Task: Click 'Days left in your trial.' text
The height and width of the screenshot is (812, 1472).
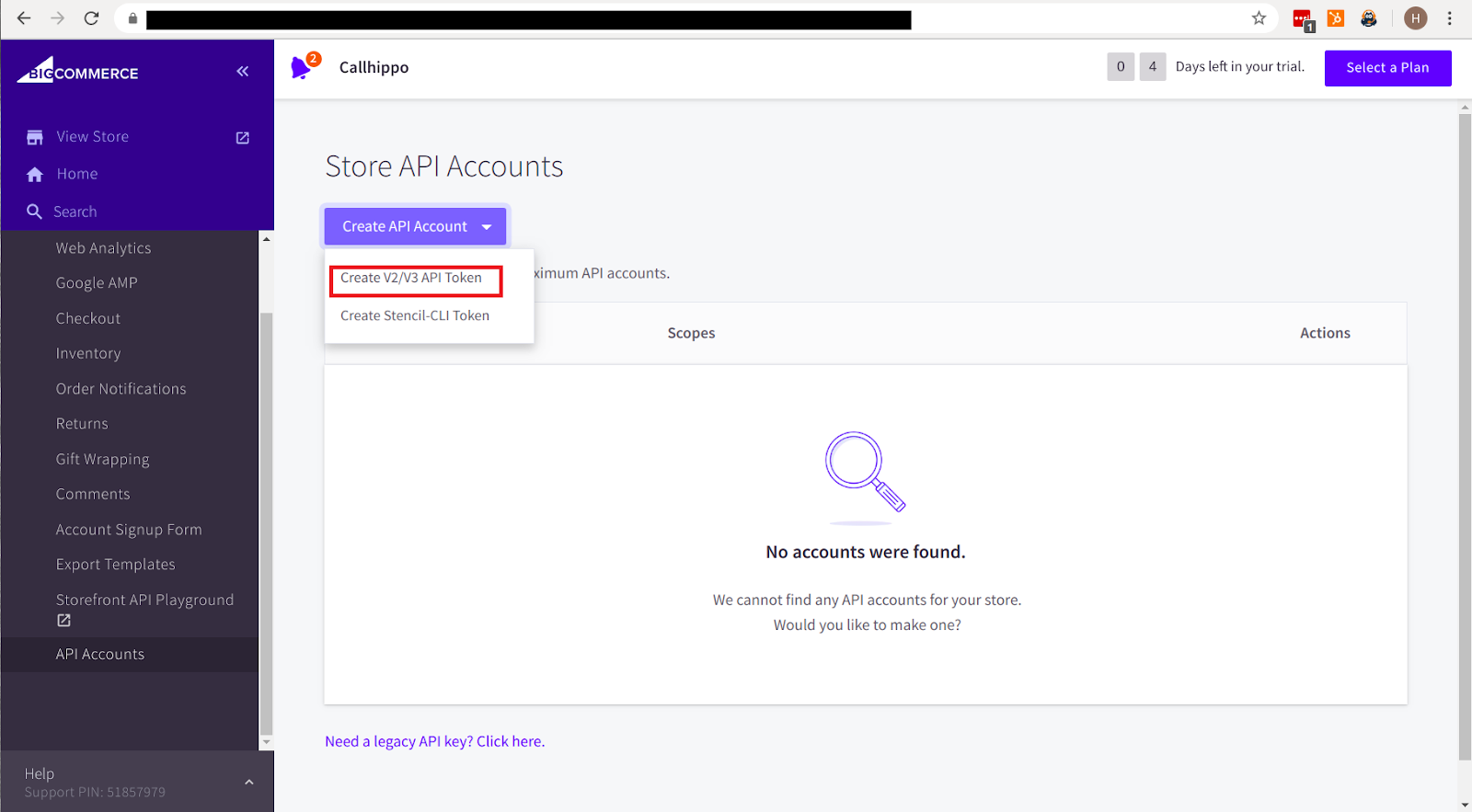Action: (x=1239, y=66)
